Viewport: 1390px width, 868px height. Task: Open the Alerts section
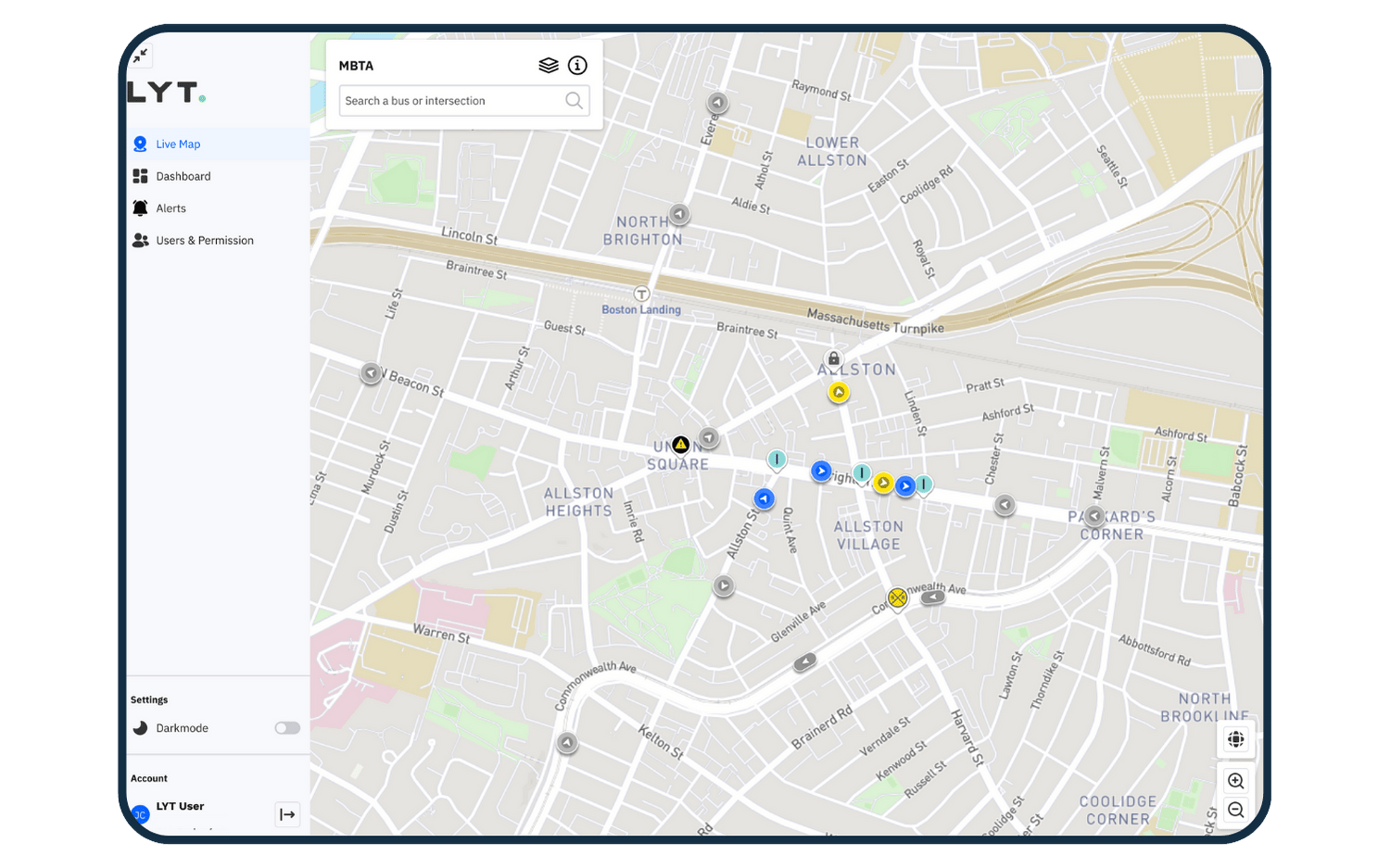coord(171,208)
